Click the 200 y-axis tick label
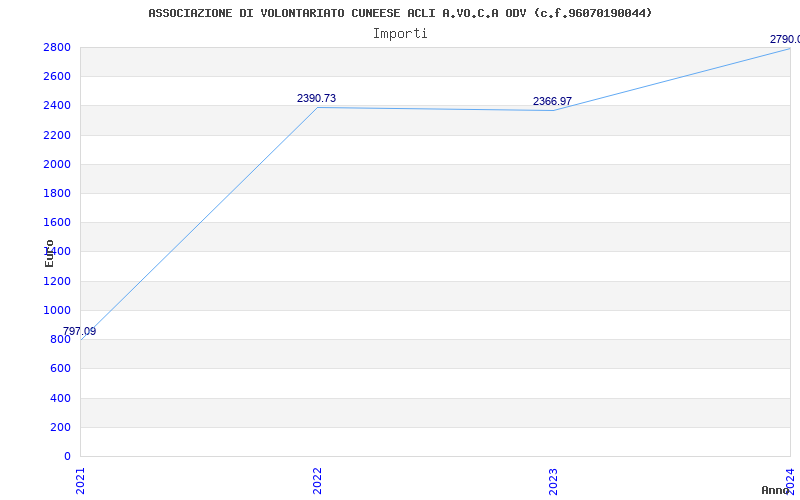This screenshot has height=500, width=800. (61, 427)
